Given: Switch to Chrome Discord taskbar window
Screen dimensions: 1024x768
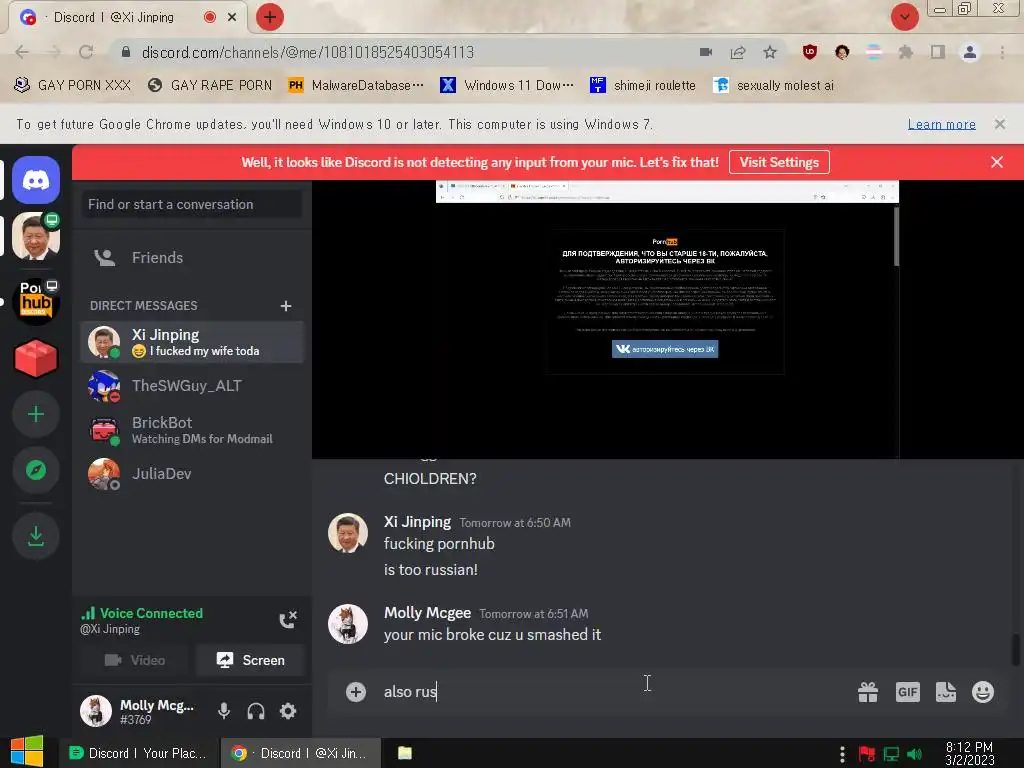Looking at the screenshot, I should 300,753.
